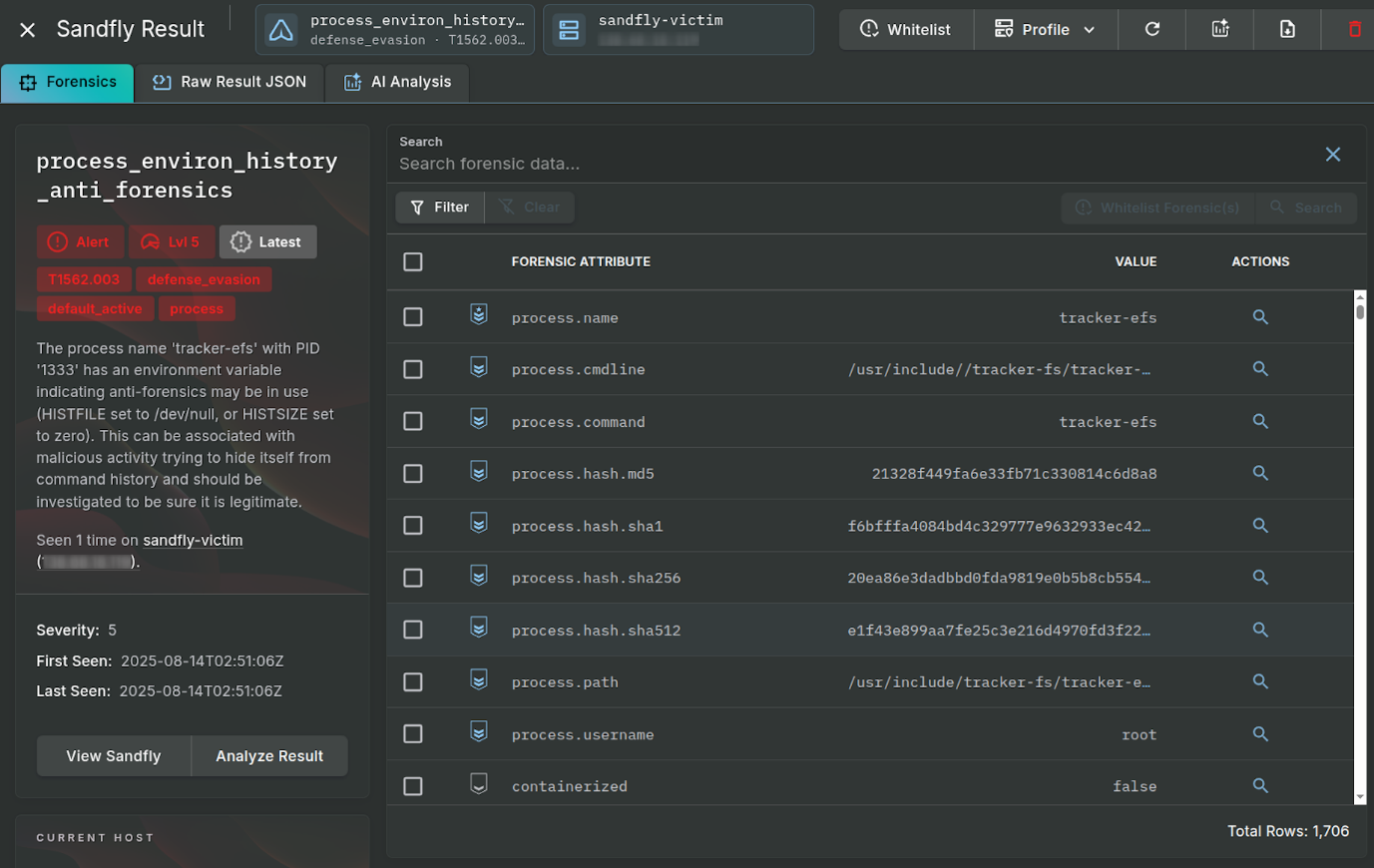The height and width of the screenshot is (868, 1374).
Task: Expand the Profile dropdown
Action: click(x=1046, y=29)
